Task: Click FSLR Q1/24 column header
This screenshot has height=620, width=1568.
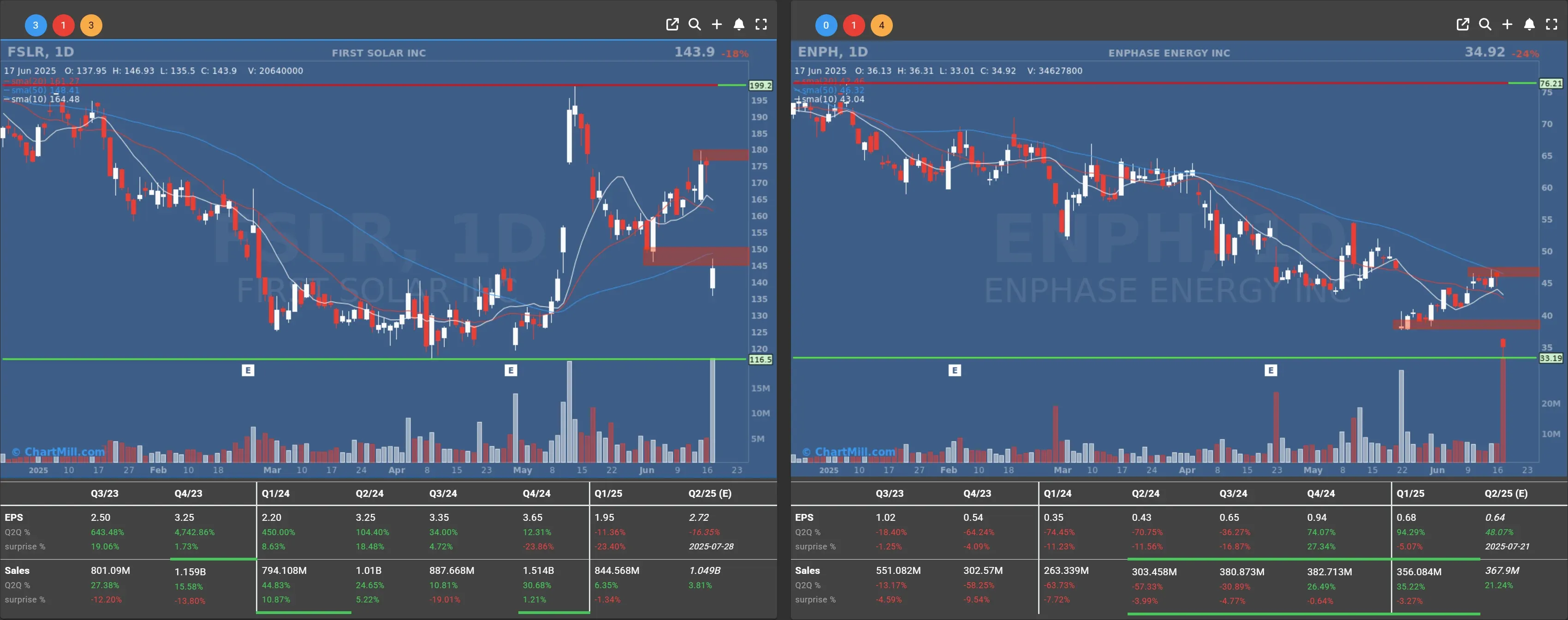Action: 276,493
